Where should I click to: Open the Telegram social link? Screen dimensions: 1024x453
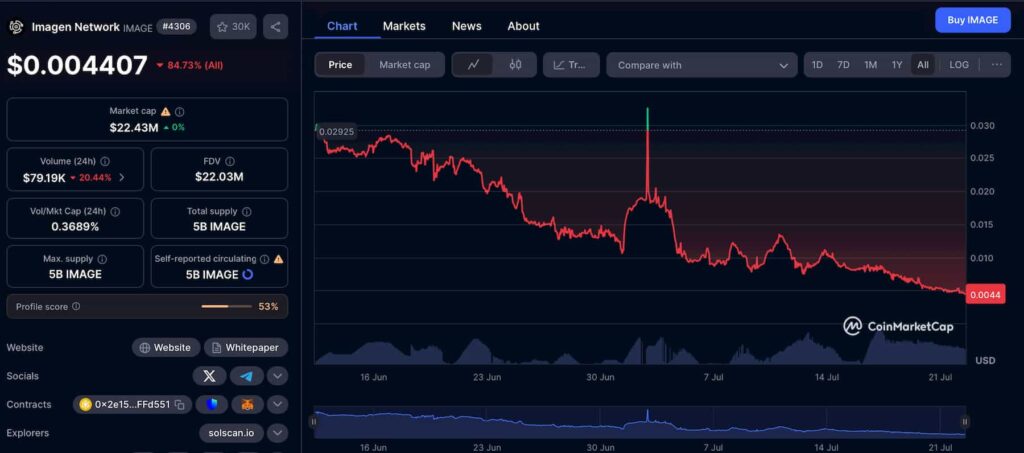(247, 376)
